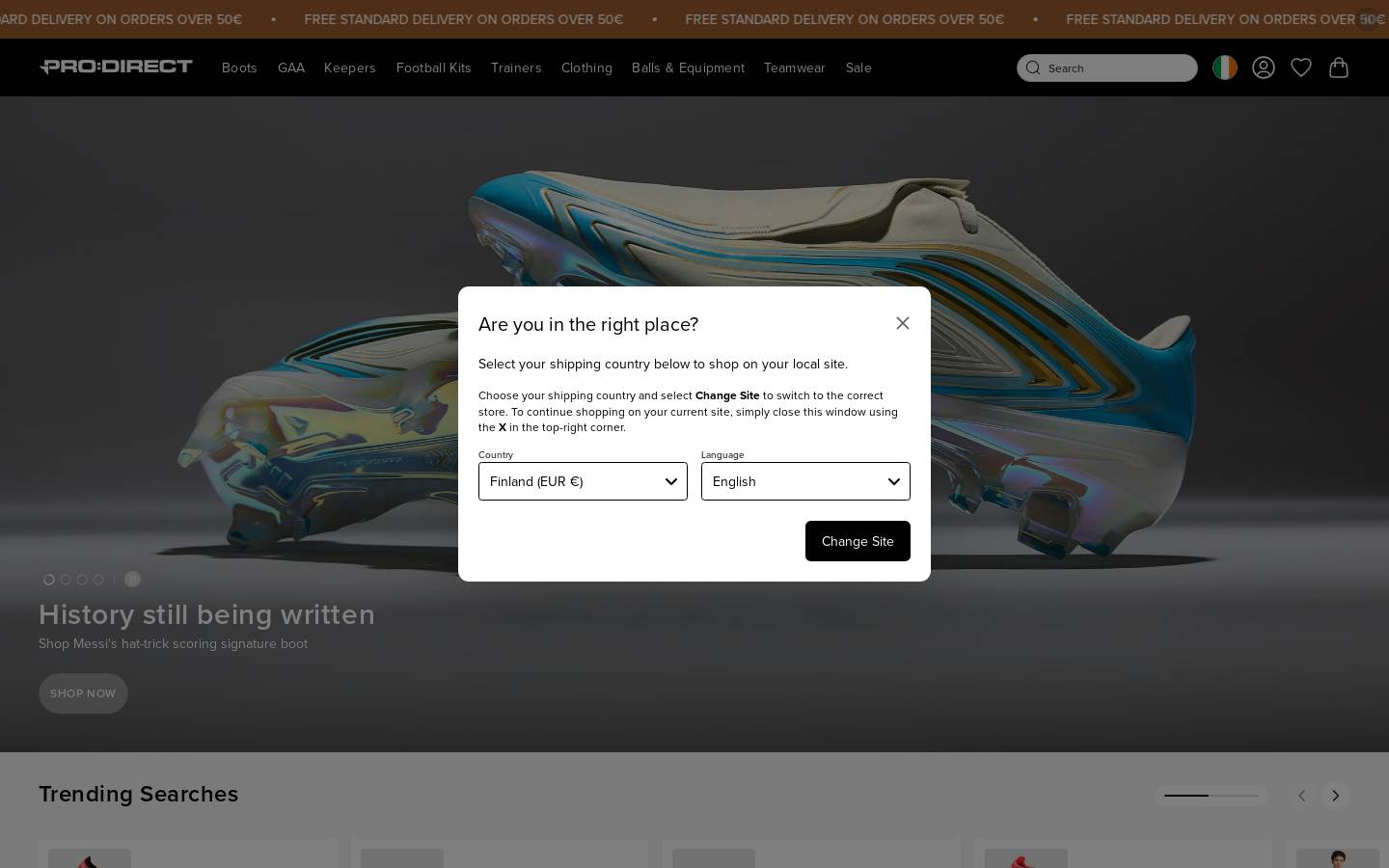1389x868 pixels.
Task: Click the first trending search card thumbnail
Action: tap(90, 858)
